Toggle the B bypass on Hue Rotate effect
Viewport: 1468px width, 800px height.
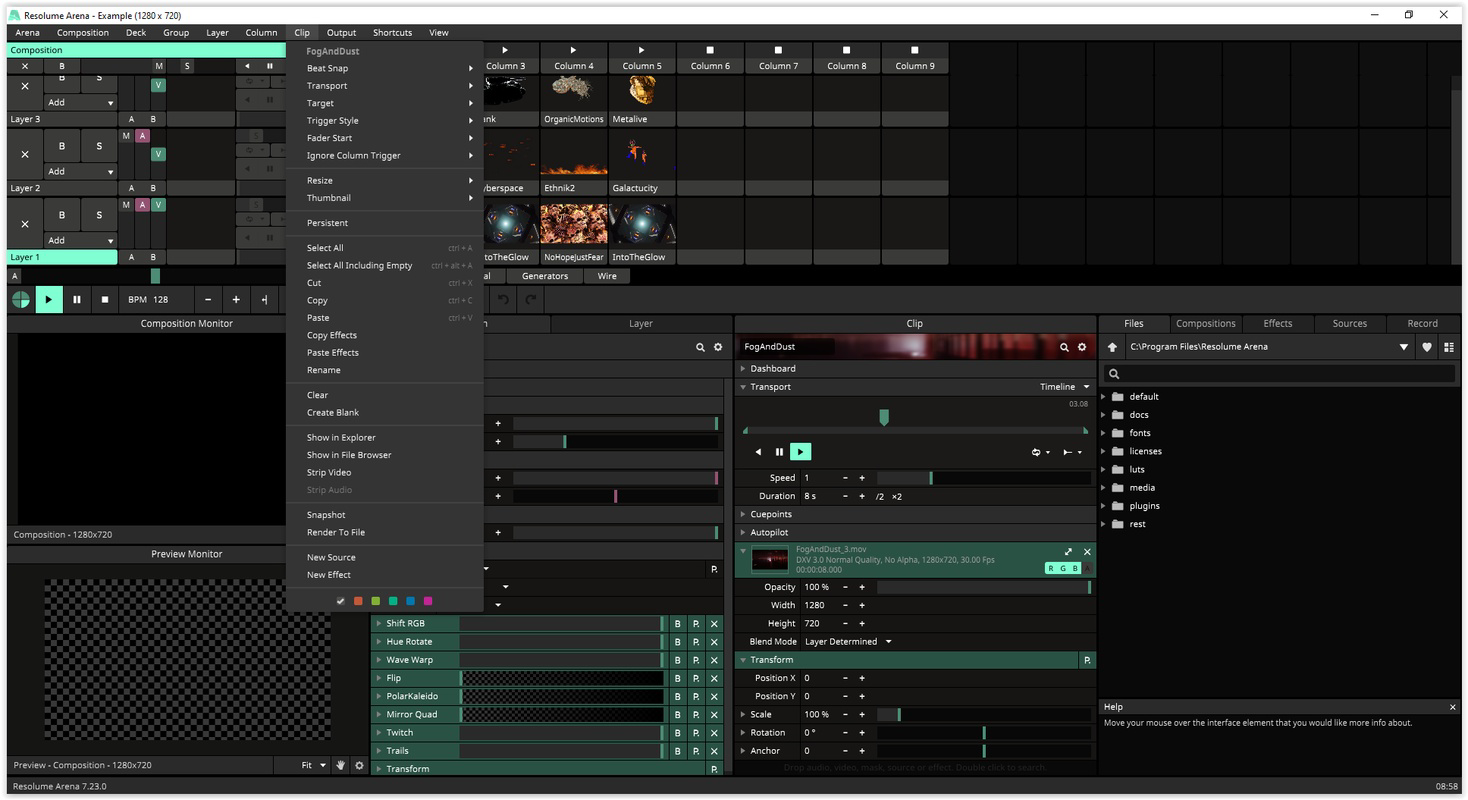[677, 642]
